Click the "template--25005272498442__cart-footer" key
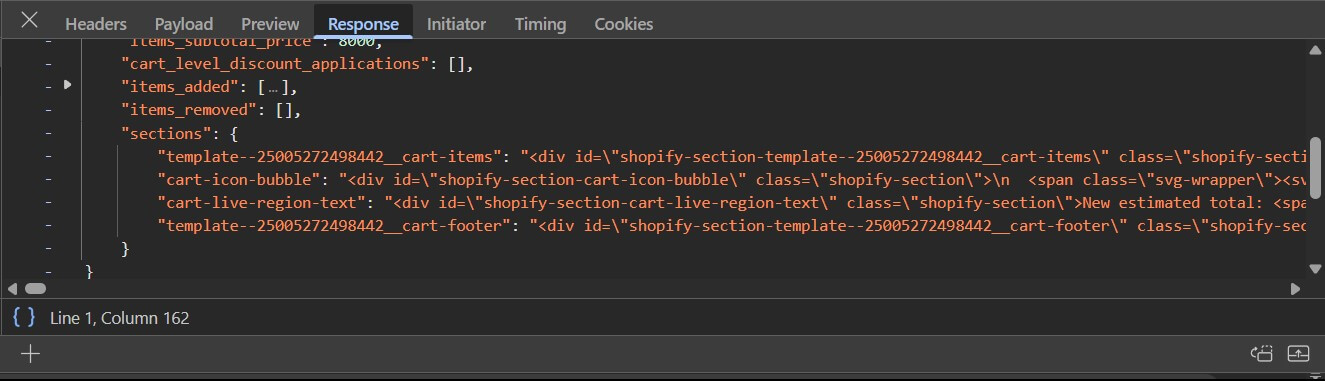Screen dimensions: 1325x381 pos(333,225)
